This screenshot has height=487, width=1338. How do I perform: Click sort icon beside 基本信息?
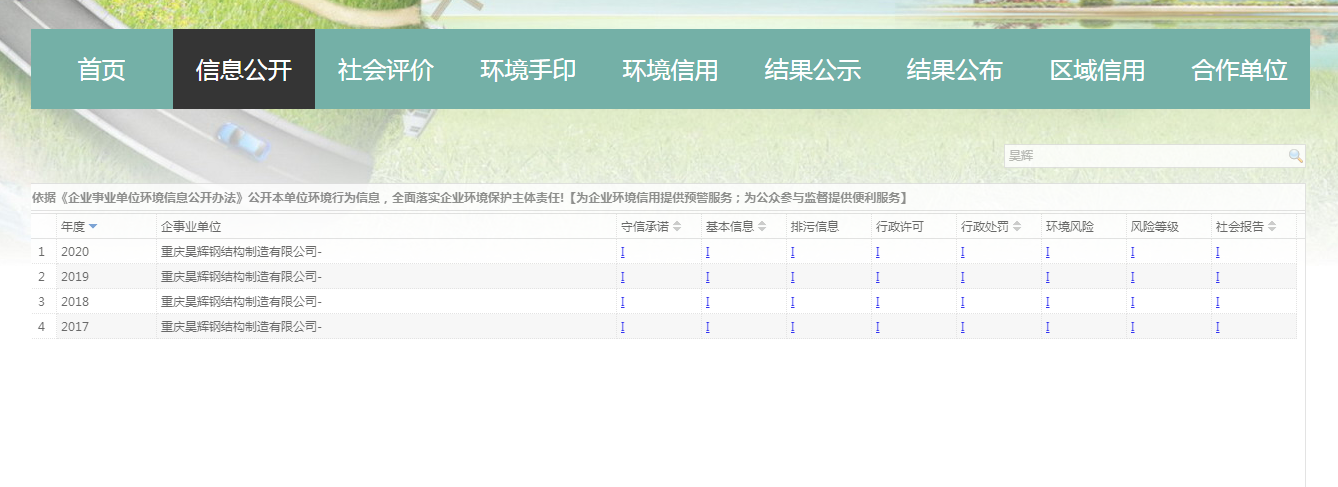(x=762, y=227)
